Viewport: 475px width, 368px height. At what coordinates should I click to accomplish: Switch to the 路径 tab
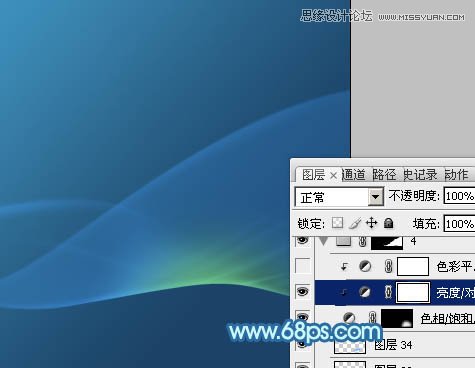point(384,175)
